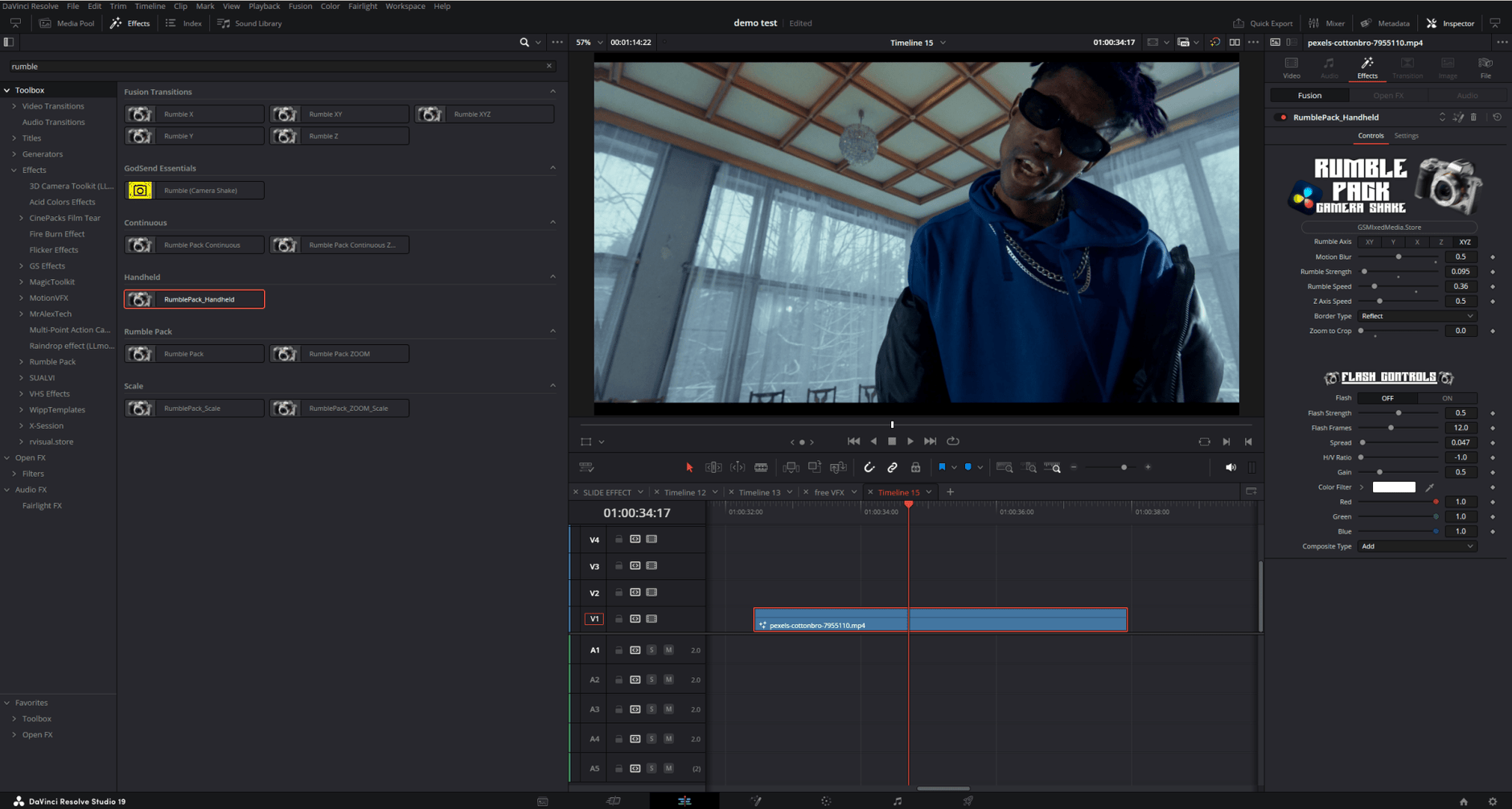Viewport: 1512px width, 809px height.
Task: Collapse the Fusion Transitions section
Action: (553, 91)
